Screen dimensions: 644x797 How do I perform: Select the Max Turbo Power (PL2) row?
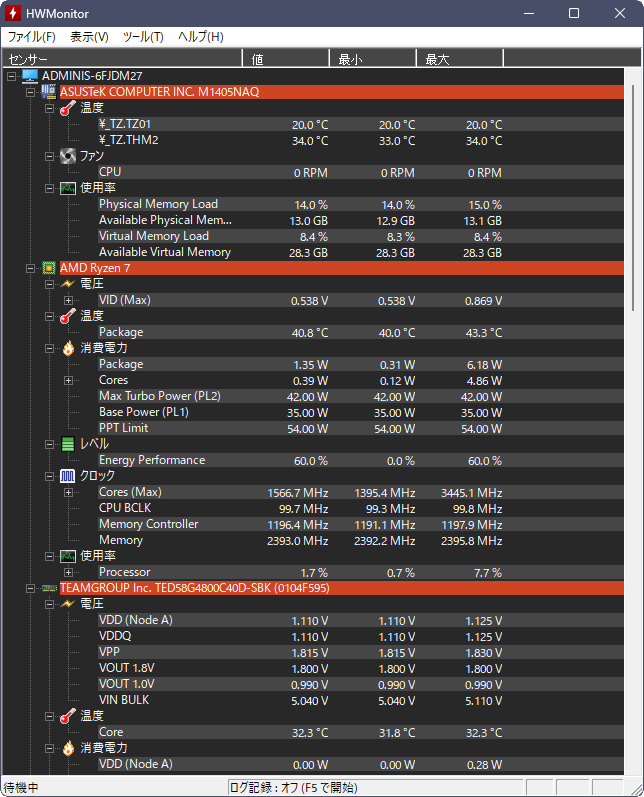tap(360, 396)
